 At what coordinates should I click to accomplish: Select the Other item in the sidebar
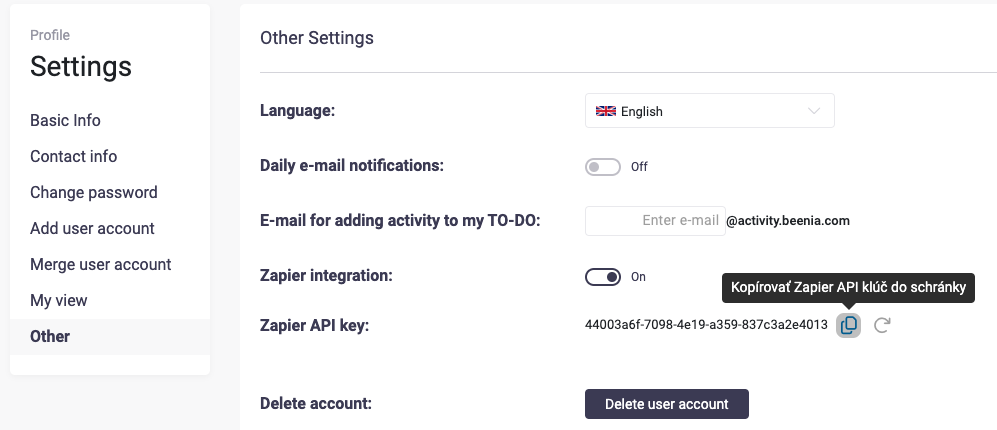coord(50,336)
